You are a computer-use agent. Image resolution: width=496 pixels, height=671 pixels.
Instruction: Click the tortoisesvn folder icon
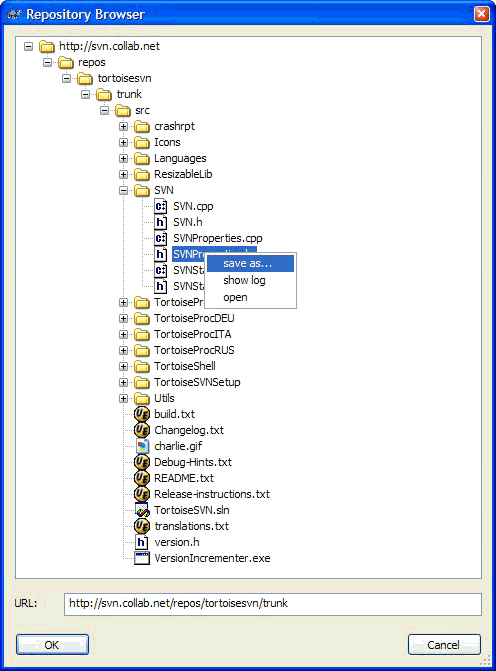[x=85, y=78]
